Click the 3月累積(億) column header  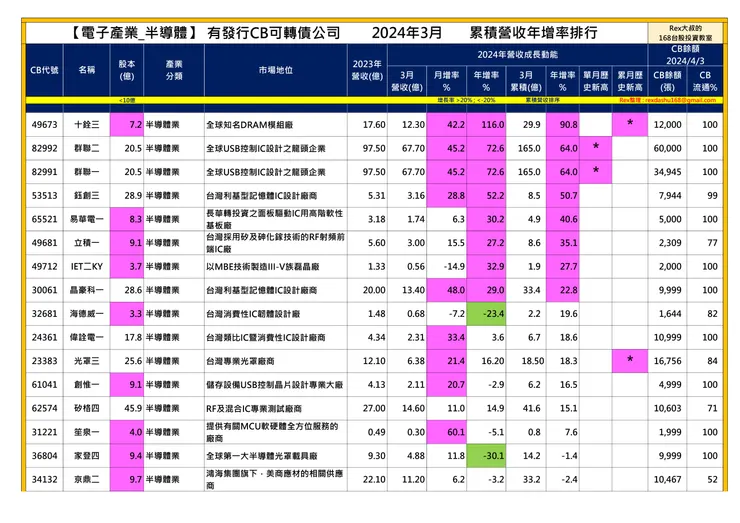(526, 81)
